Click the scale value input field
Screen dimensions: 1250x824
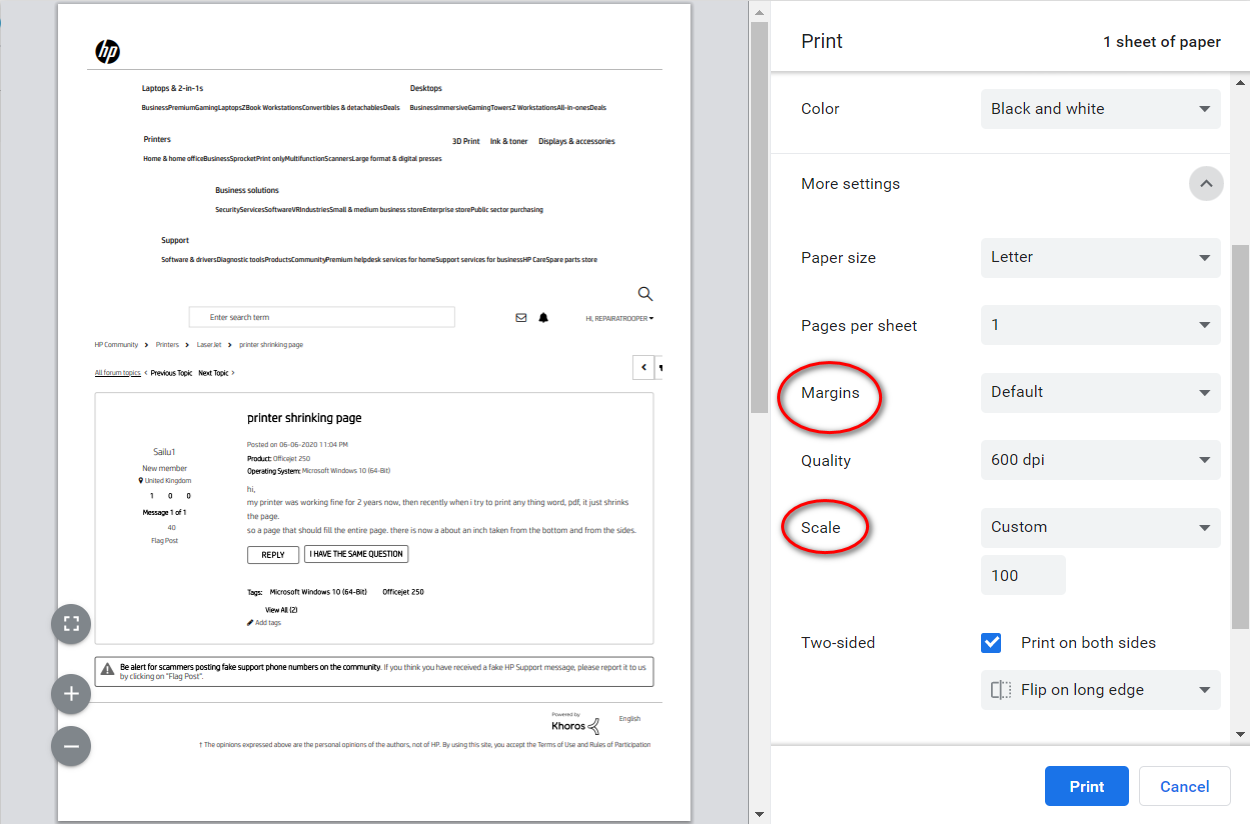coord(1022,576)
